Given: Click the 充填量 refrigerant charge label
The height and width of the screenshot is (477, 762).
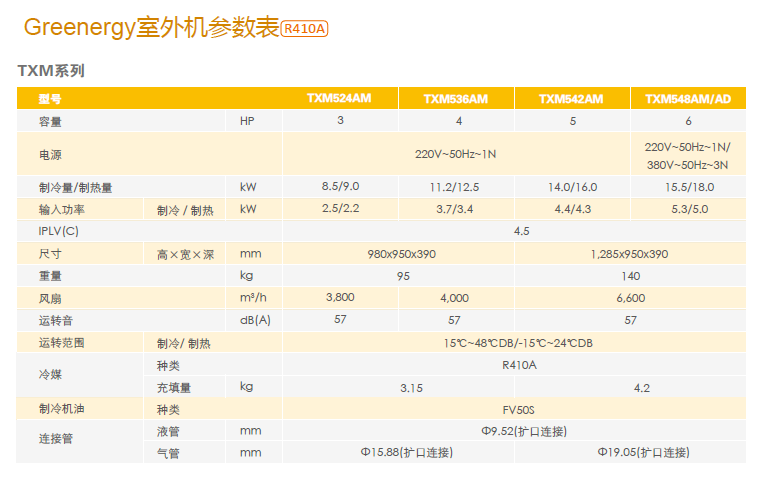Looking at the screenshot, I should click(x=173, y=386).
